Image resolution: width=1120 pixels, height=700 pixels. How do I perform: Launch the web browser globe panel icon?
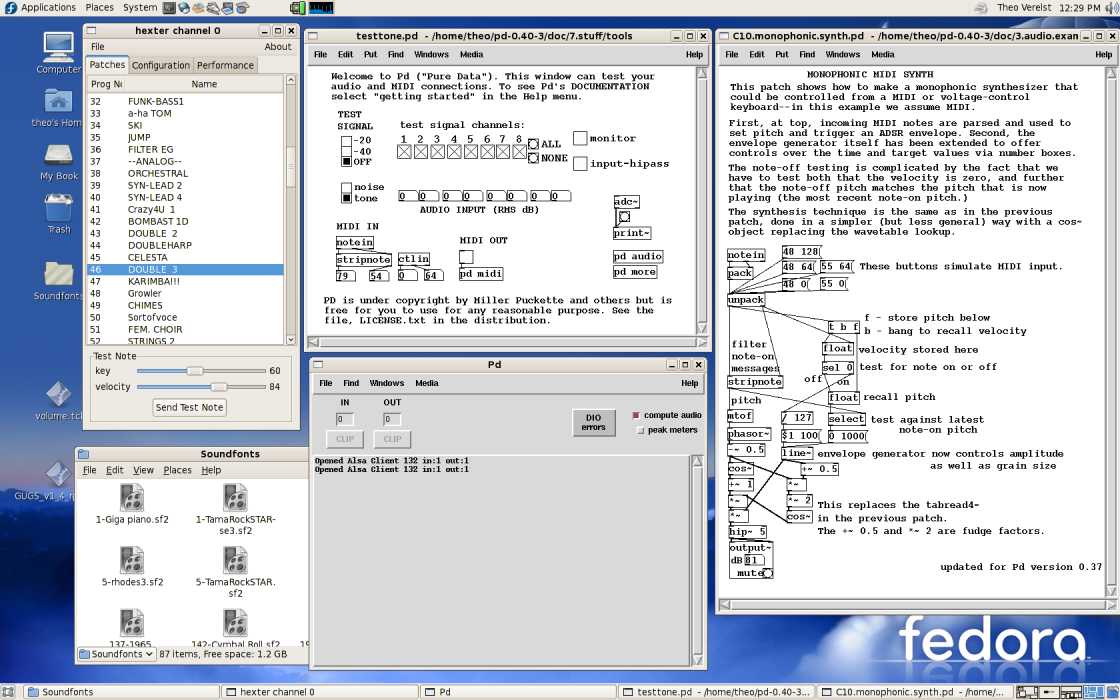tap(184, 8)
